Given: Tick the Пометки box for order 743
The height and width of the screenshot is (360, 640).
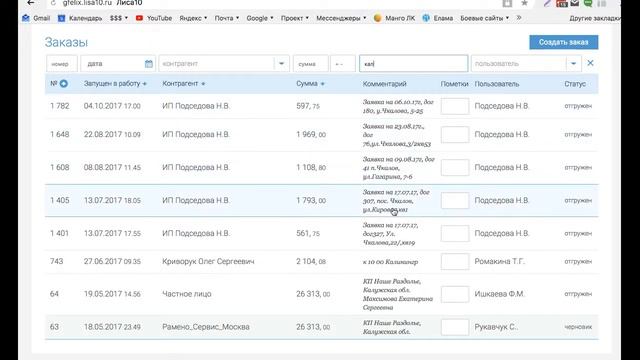Looking at the screenshot, I should click(455, 262).
